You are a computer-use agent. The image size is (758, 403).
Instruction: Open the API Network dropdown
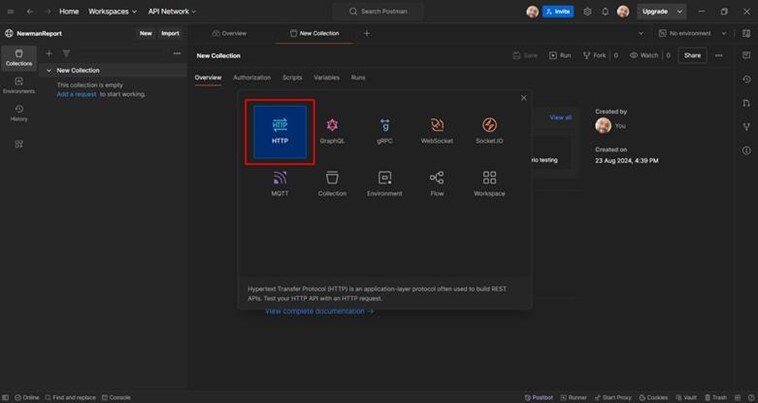(x=171, y=11)
